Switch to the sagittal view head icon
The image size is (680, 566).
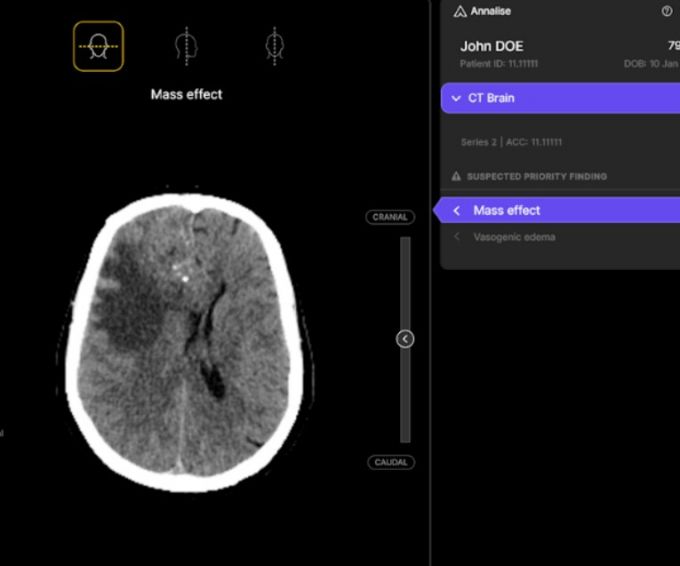[x=183, y=46]
